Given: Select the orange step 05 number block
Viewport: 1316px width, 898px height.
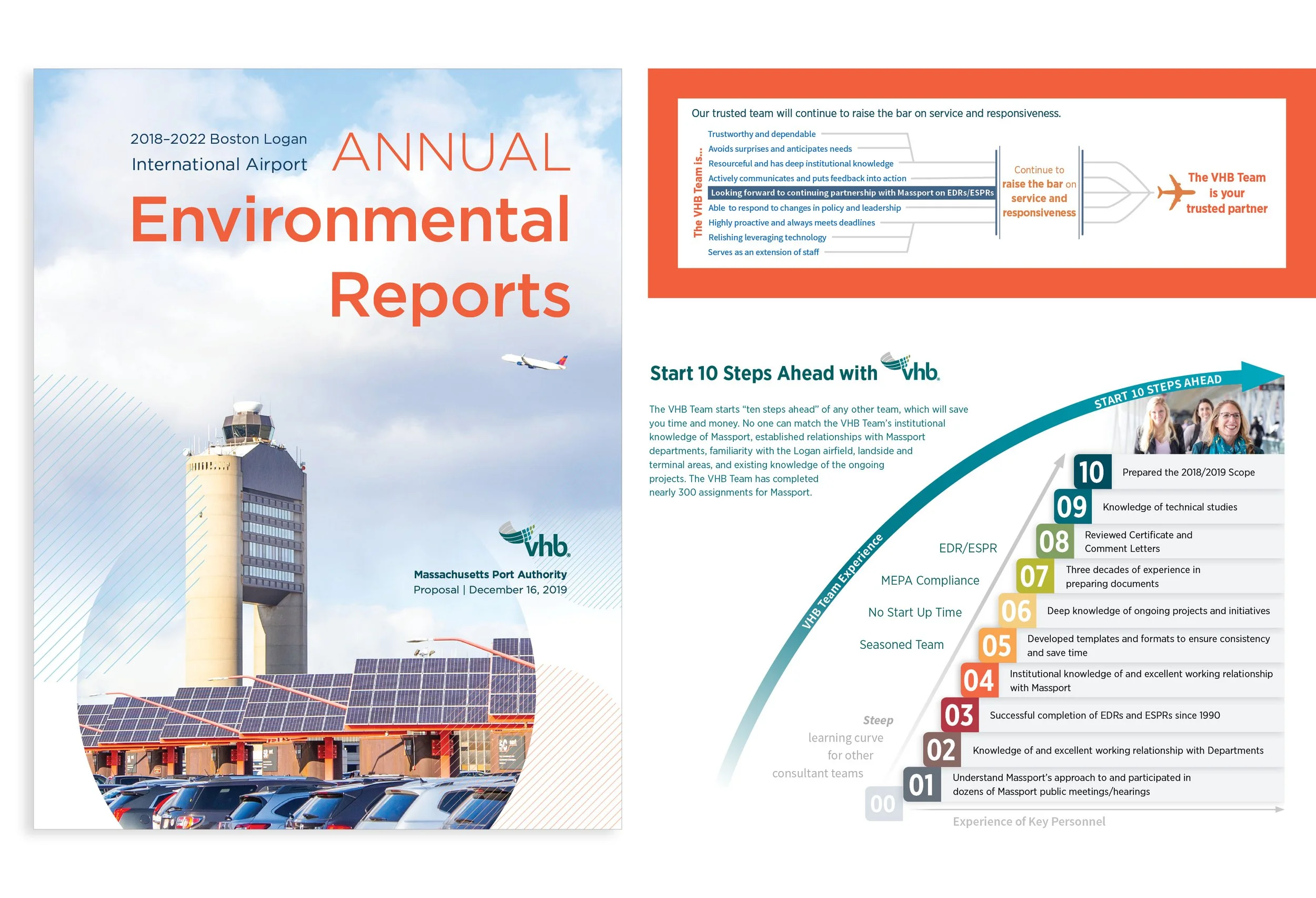Looking at the screenshot, I should (x=997, y=645).
